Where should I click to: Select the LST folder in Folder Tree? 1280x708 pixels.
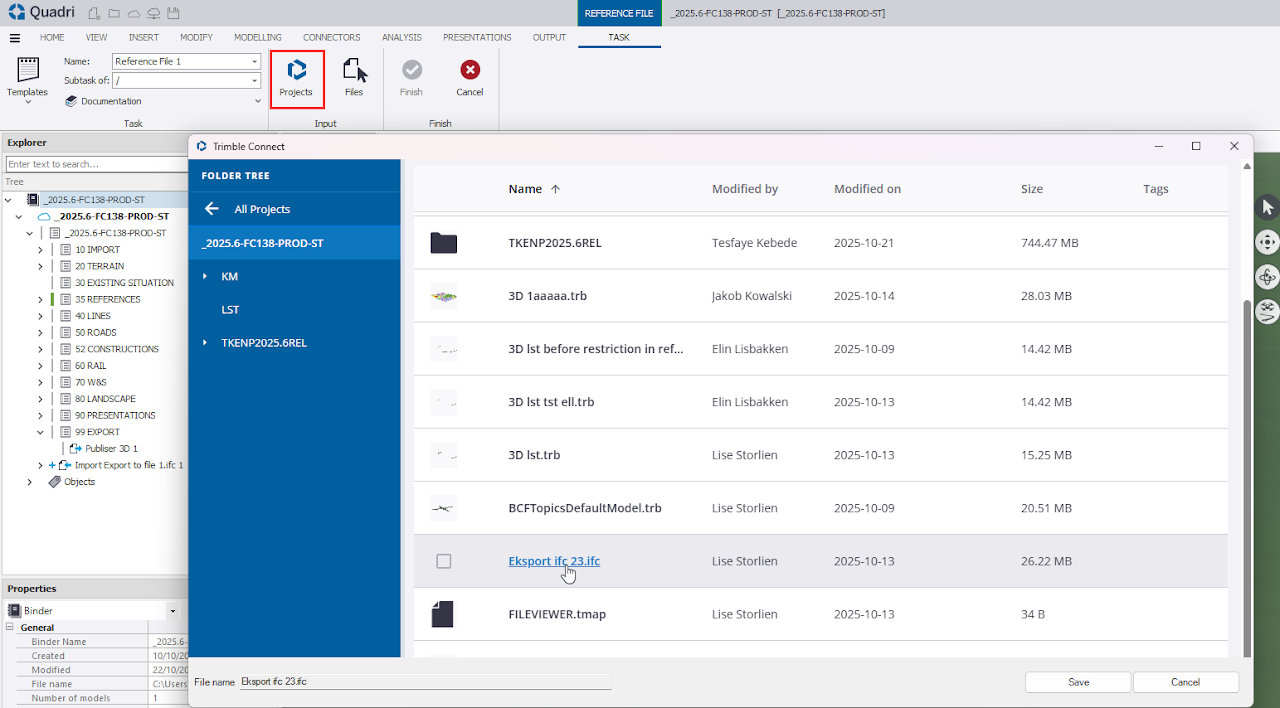[230, 310]
